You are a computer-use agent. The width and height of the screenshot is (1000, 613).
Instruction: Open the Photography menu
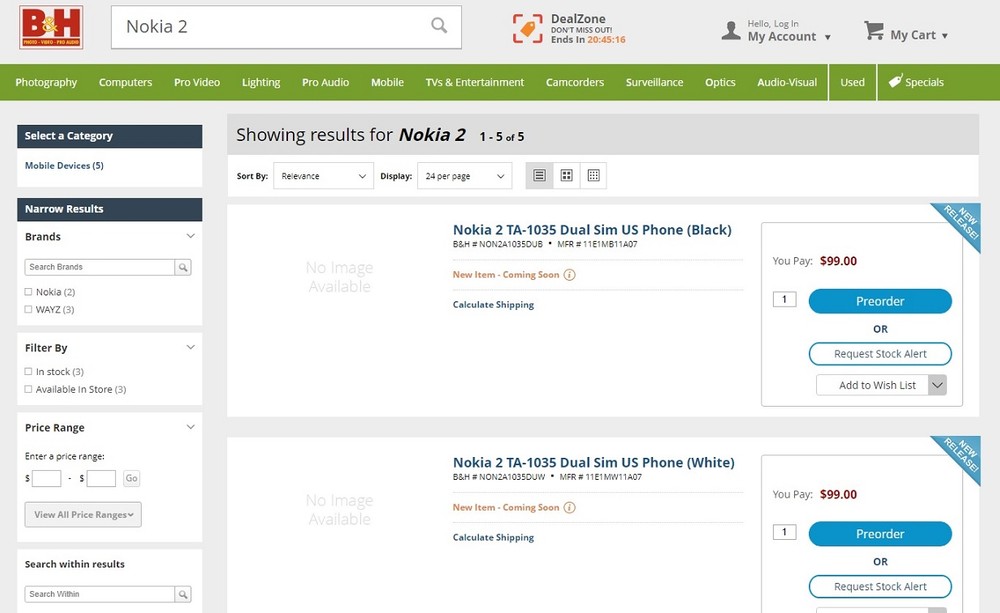tap(46, 82)
